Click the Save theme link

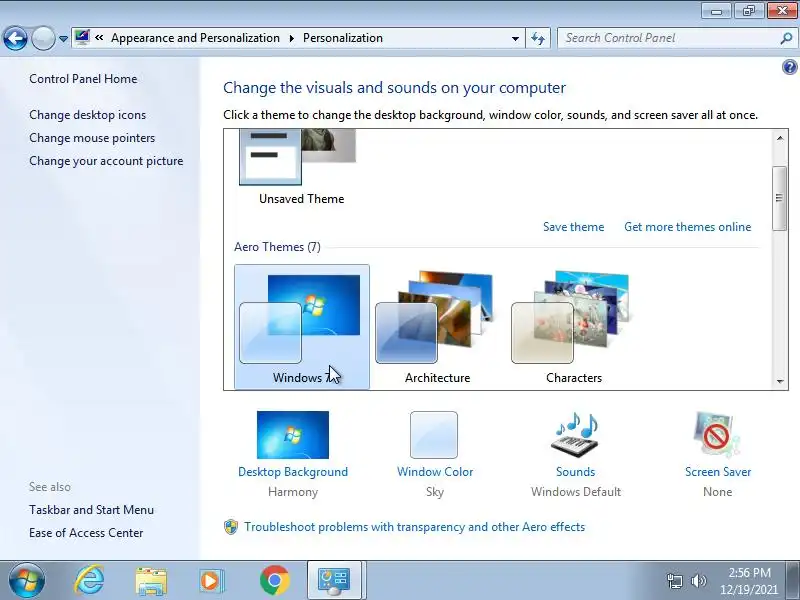click(x=573, y=227)
